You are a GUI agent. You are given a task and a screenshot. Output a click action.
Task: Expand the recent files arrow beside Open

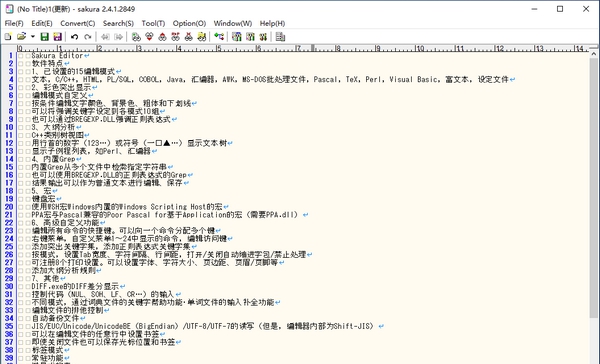tap(33, 37)
